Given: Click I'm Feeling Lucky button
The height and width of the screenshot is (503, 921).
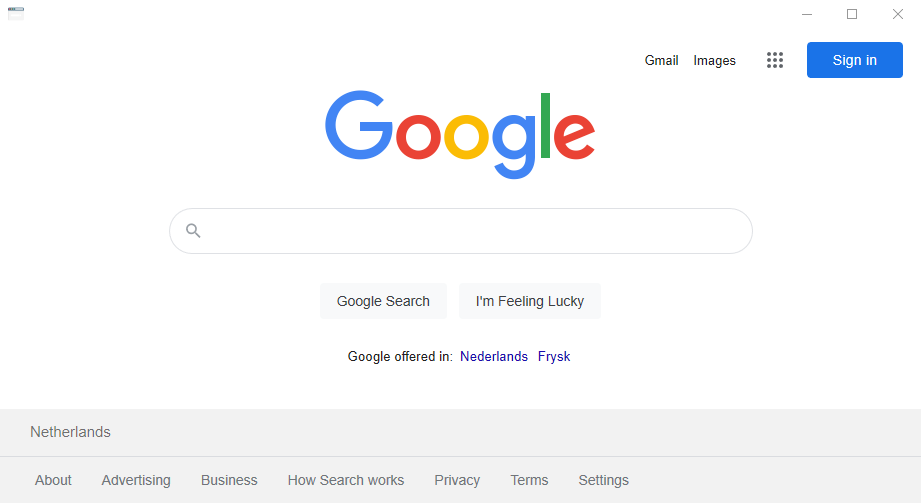Looking at the screenshot, I should (x=530, y=301).
